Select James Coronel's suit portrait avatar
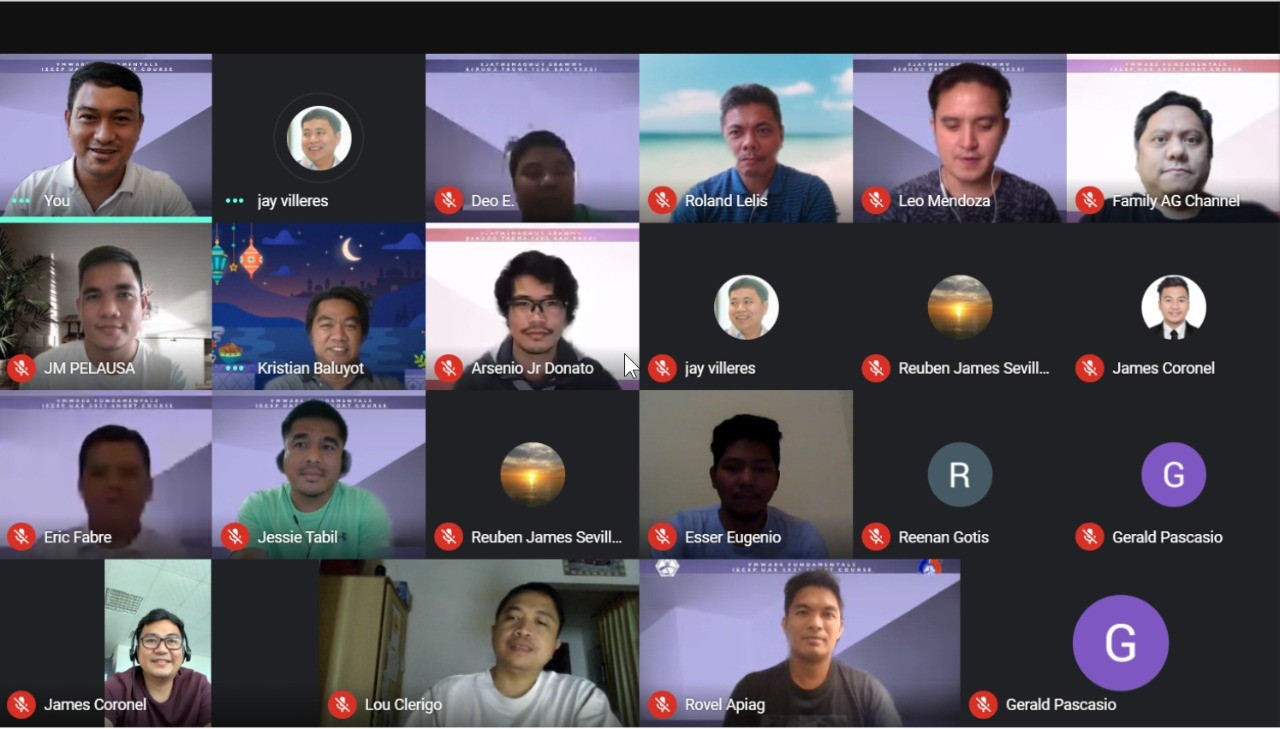The width and height of the screenshot is (1280, 729). pyautogui.click(x=1174, y=307)
